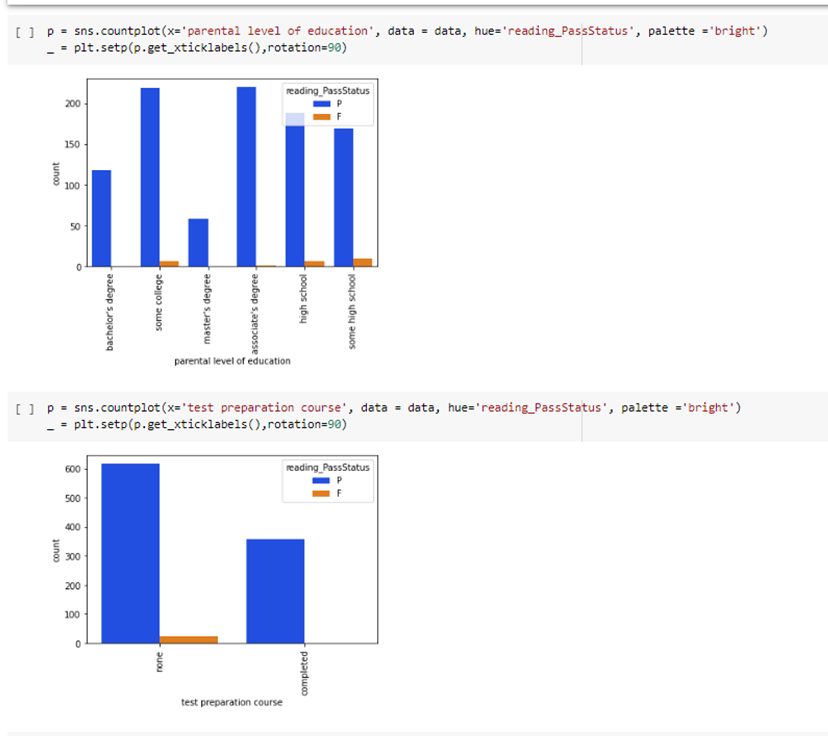Click the blue bar for master's degree
Image resolution: width=828 pixels, height=736 pixels.
coord(198,242)
